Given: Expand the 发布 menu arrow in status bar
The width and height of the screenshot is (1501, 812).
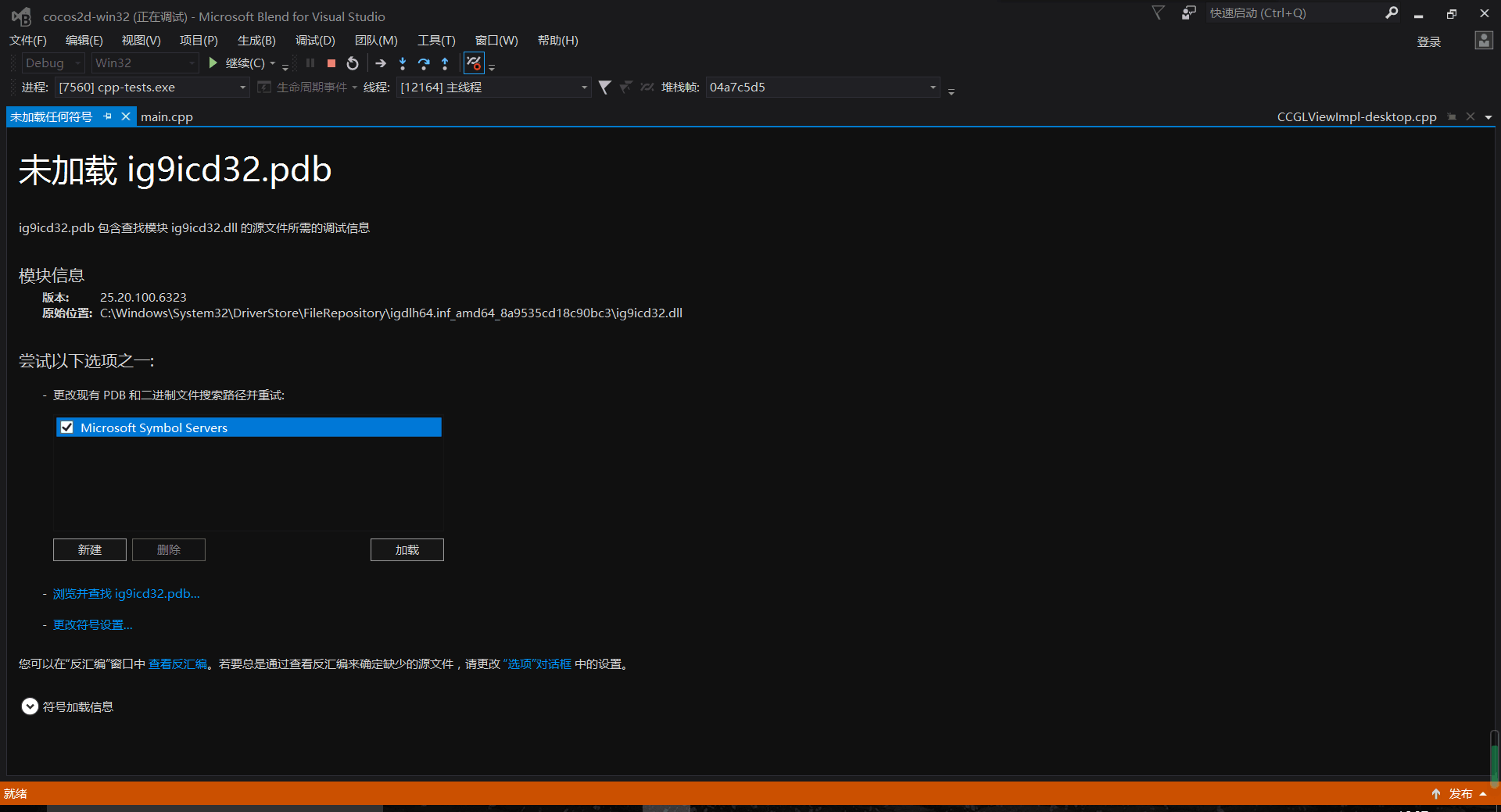Looking at the screenshot, I should pyautogui.click(x=1483, y=793).
